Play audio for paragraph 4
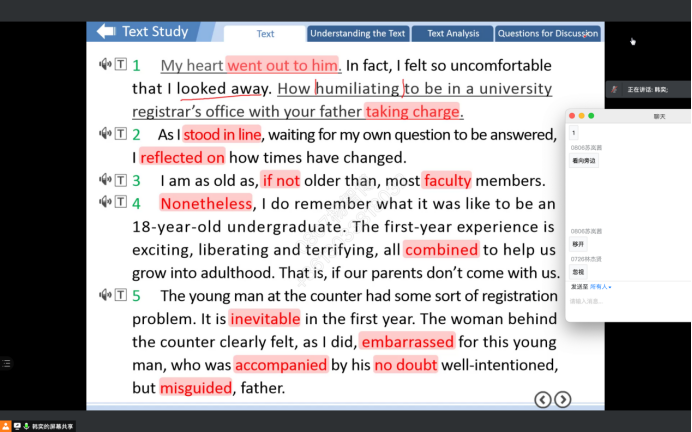692x432 pixels. pos(104,203)
